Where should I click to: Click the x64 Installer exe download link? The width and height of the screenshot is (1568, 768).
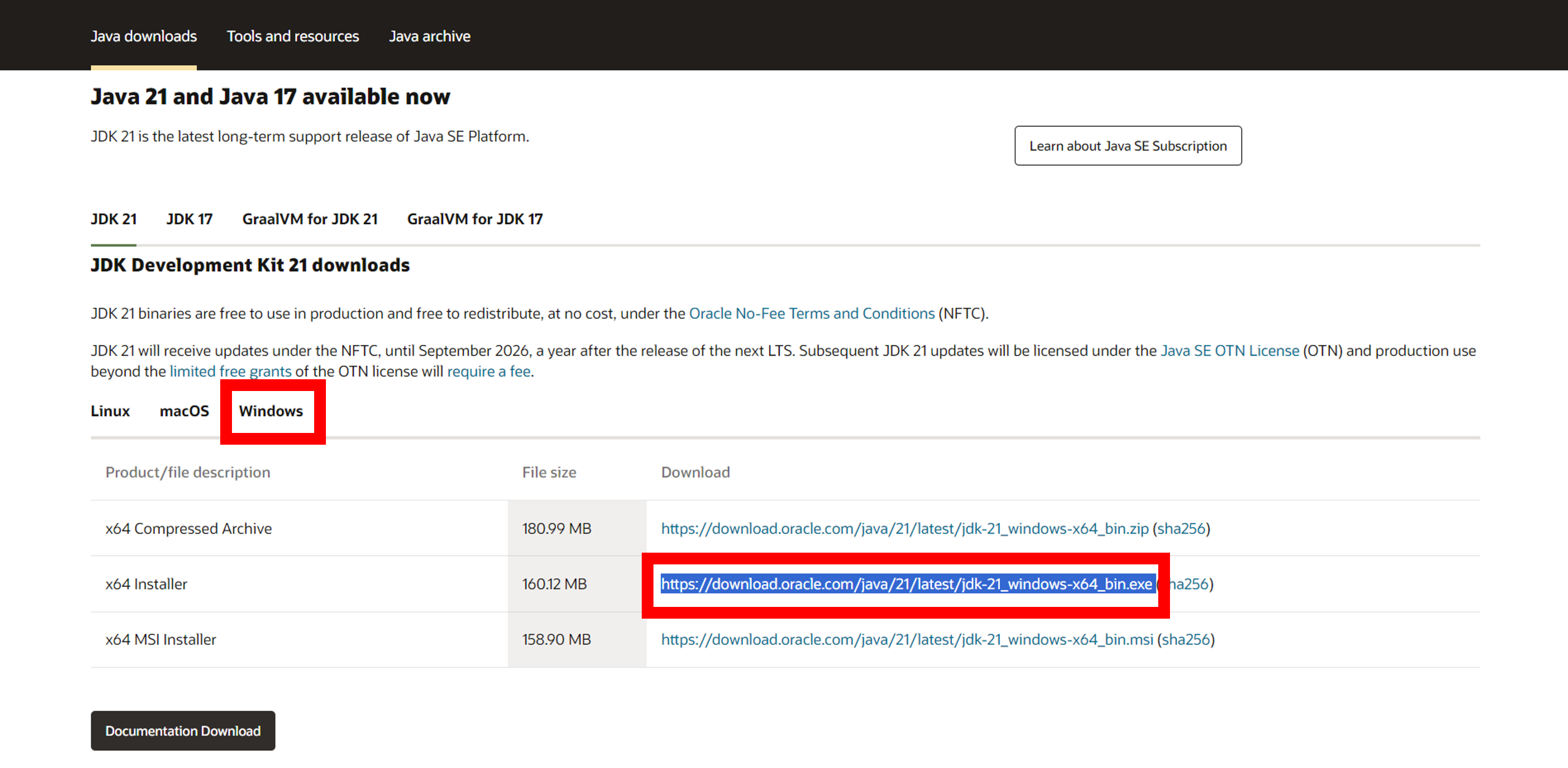[x=906, y=584]
